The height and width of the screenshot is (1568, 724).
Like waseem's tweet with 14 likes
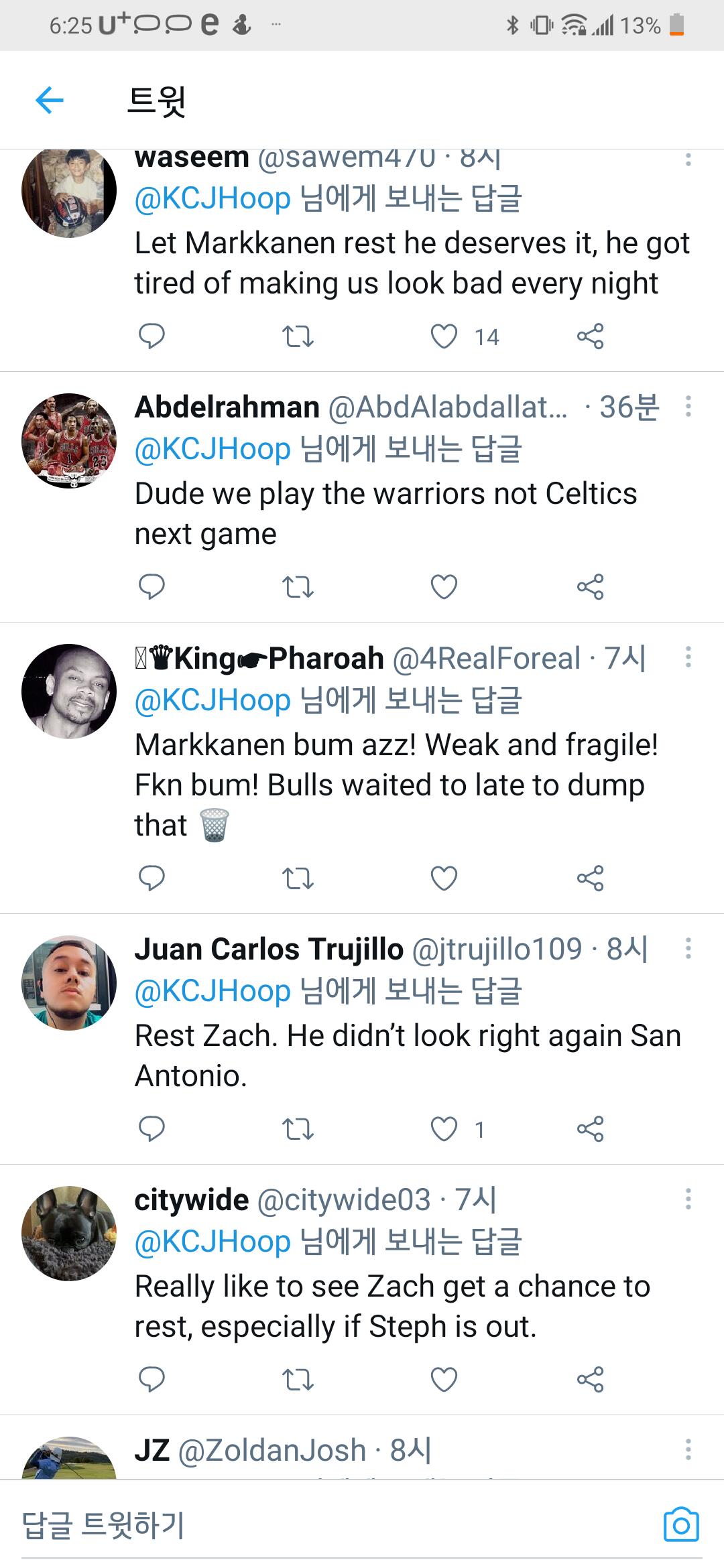444,336
